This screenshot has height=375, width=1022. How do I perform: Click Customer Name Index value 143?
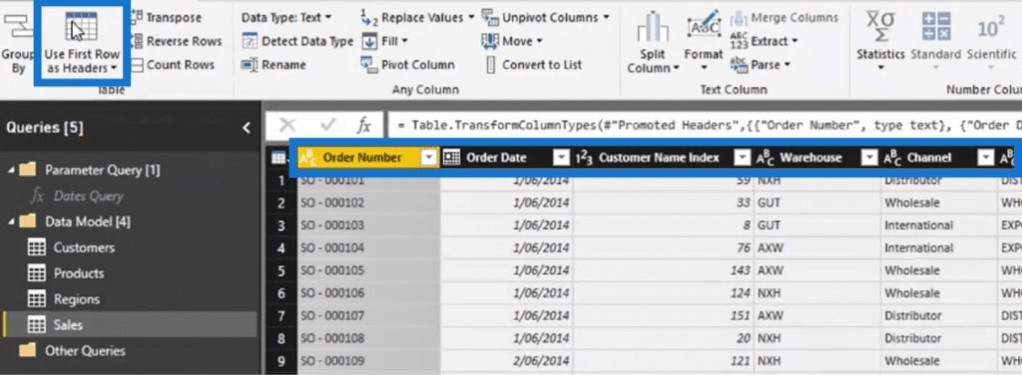(663, 270)
